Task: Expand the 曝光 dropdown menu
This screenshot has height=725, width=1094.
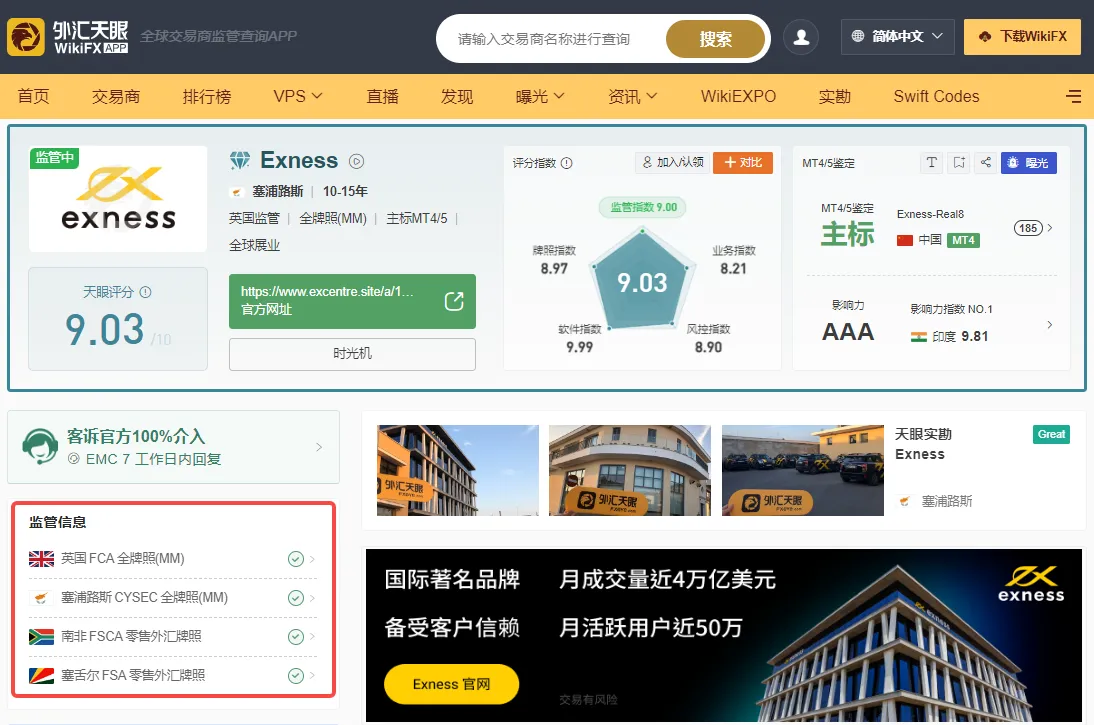Action: pyautogui.click(x=540, y=96)
